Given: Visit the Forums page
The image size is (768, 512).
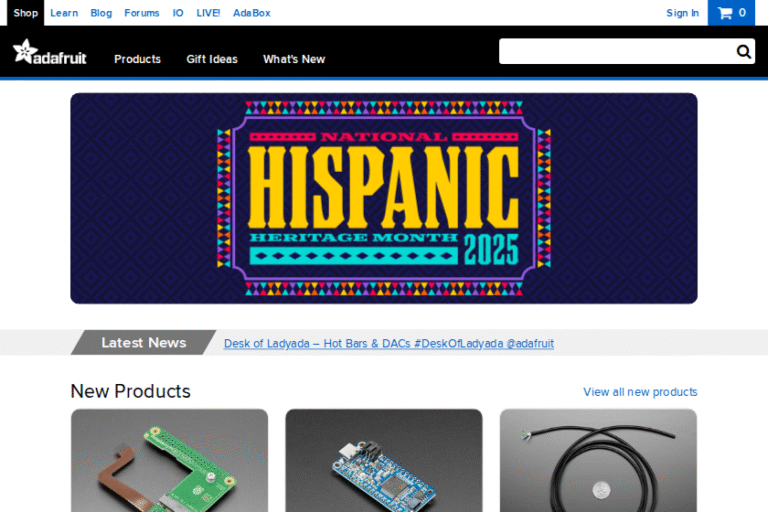Looking at the screenshot, I should click(142, 13).
